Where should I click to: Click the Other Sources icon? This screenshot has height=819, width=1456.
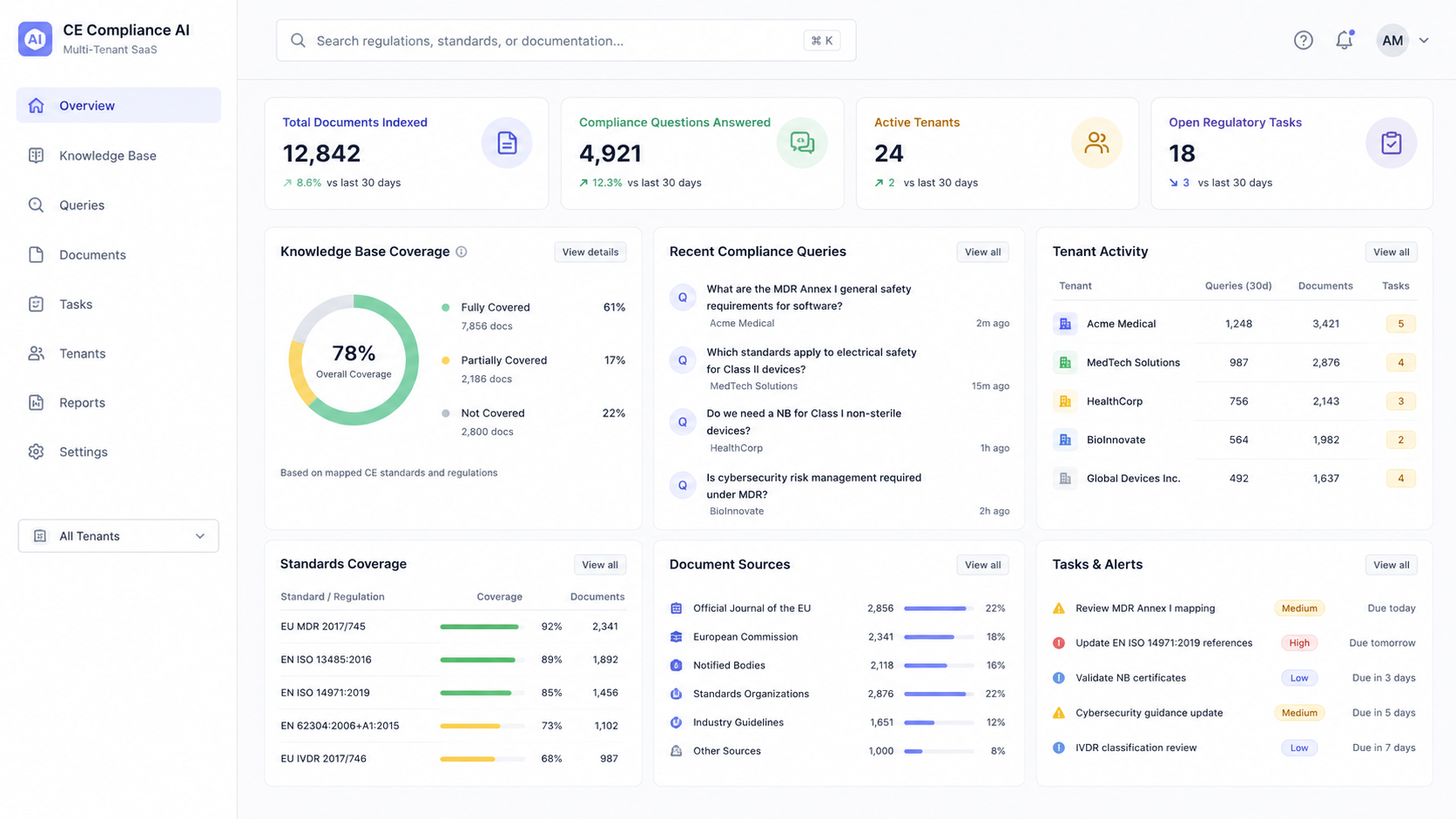[676, 751]
